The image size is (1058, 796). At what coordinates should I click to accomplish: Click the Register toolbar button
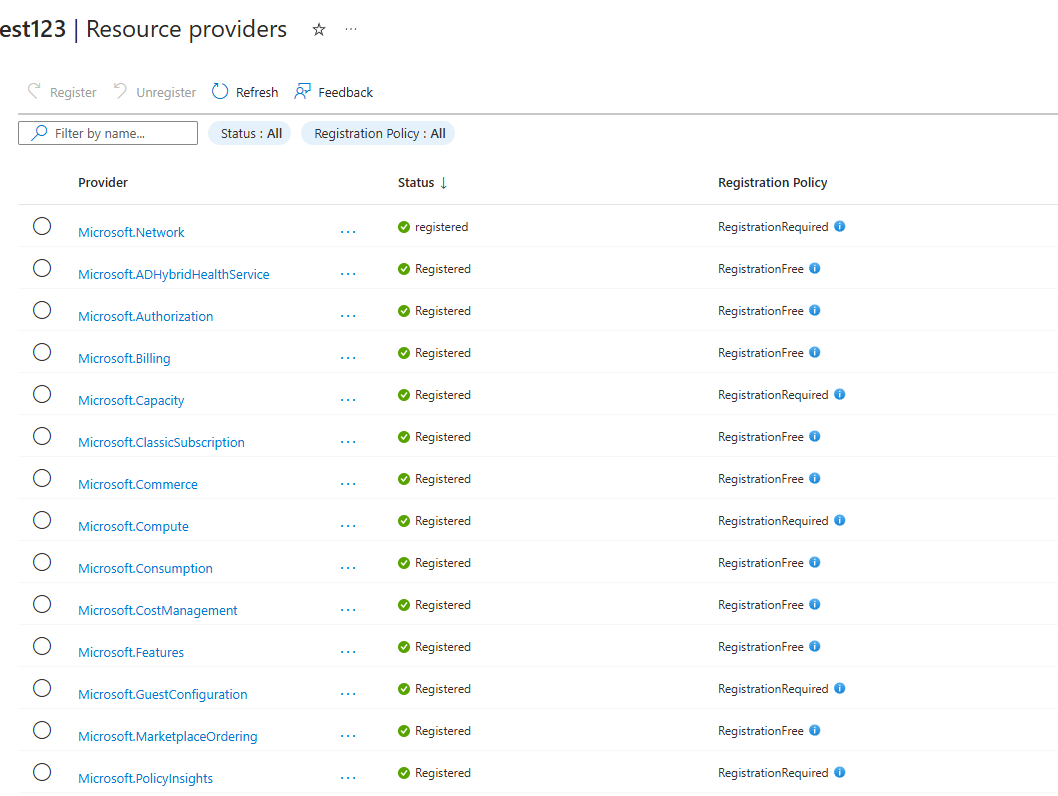tap(62, 92)
